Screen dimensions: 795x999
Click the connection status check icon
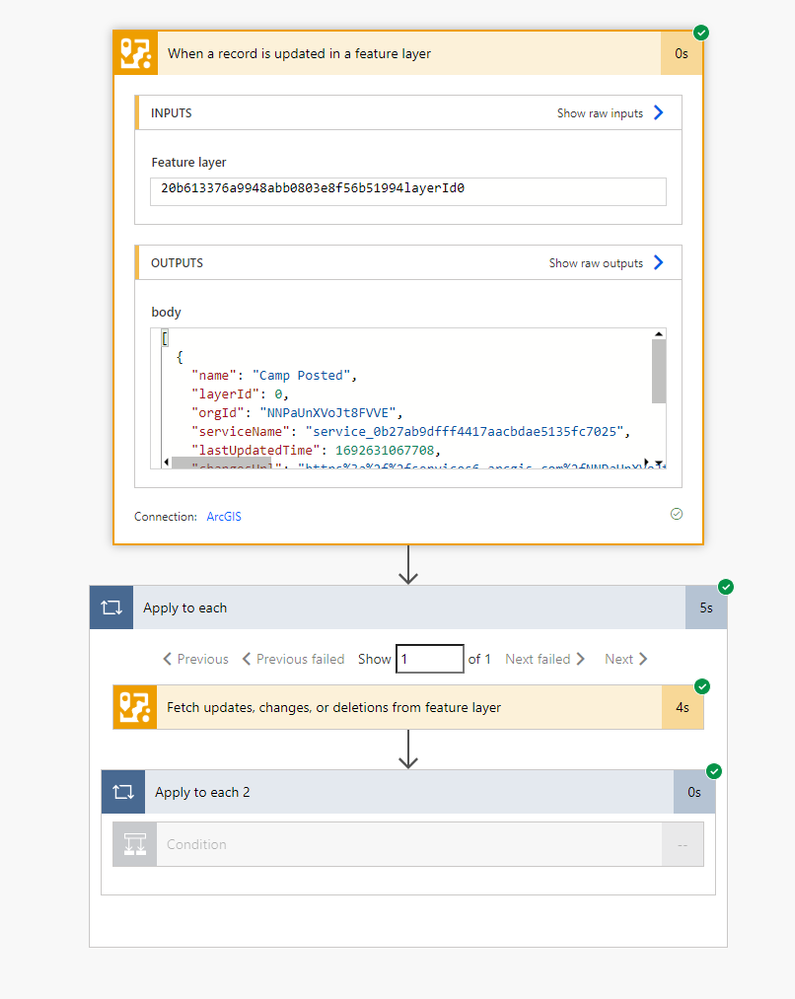[676, 514]
